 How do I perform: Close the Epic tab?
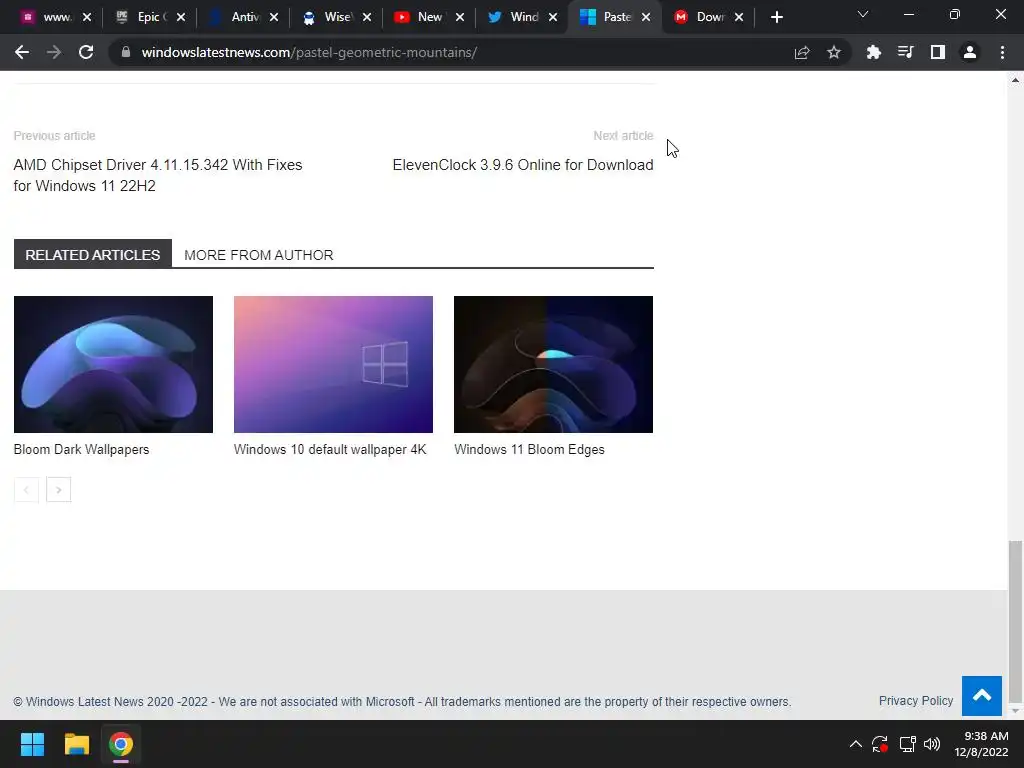(181, 17)
